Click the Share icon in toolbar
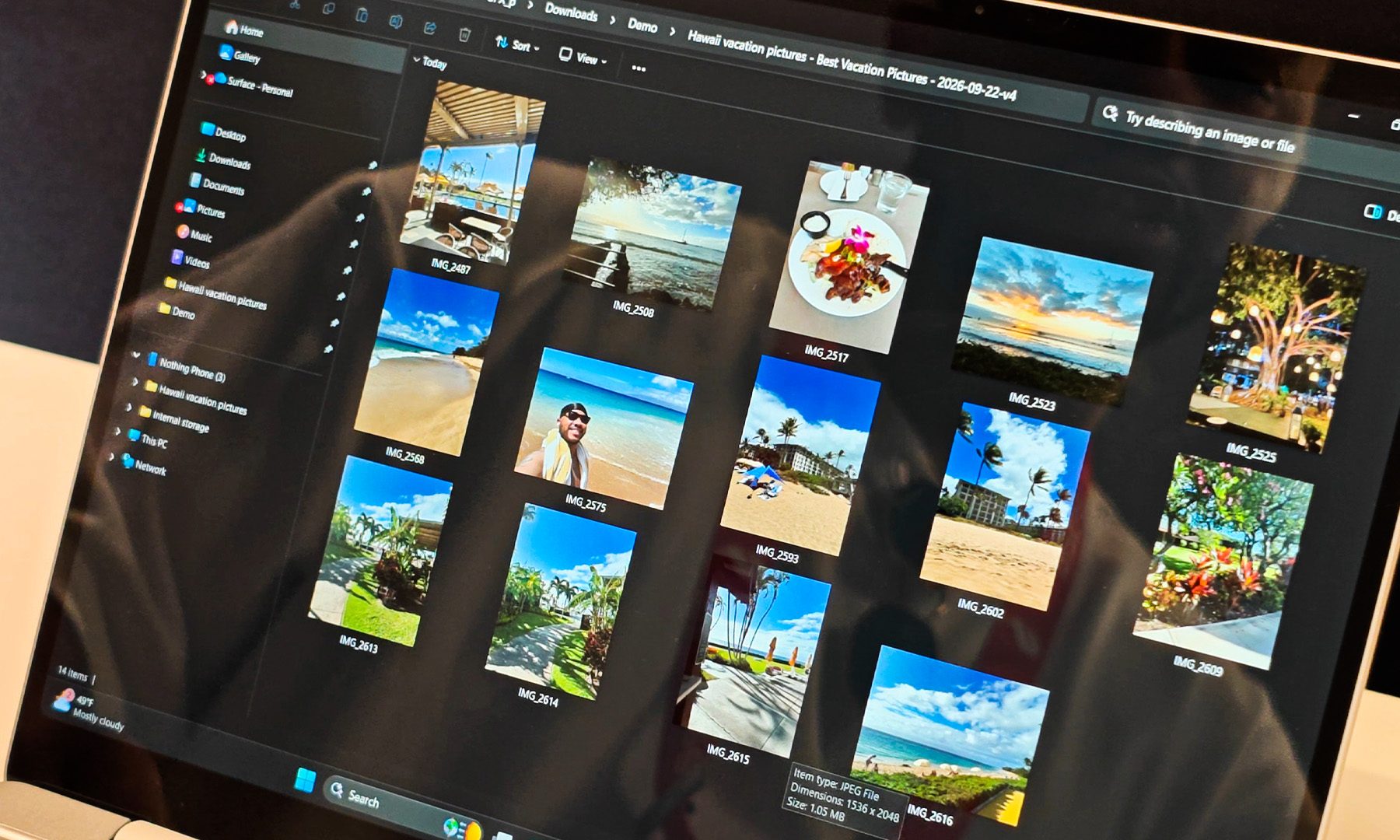 tap(429, 27)
